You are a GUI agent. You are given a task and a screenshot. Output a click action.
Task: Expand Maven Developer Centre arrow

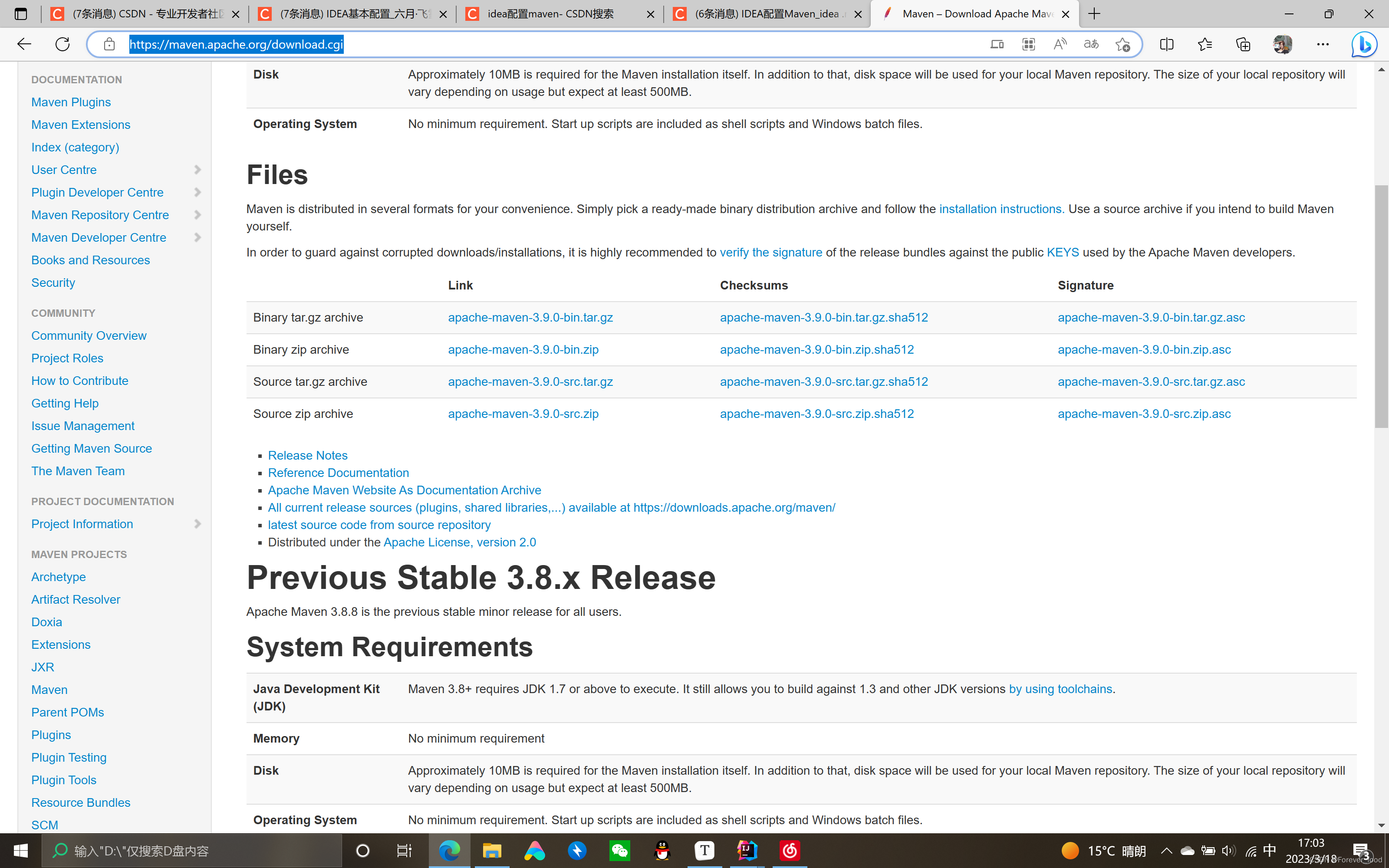tap(197, 238)
